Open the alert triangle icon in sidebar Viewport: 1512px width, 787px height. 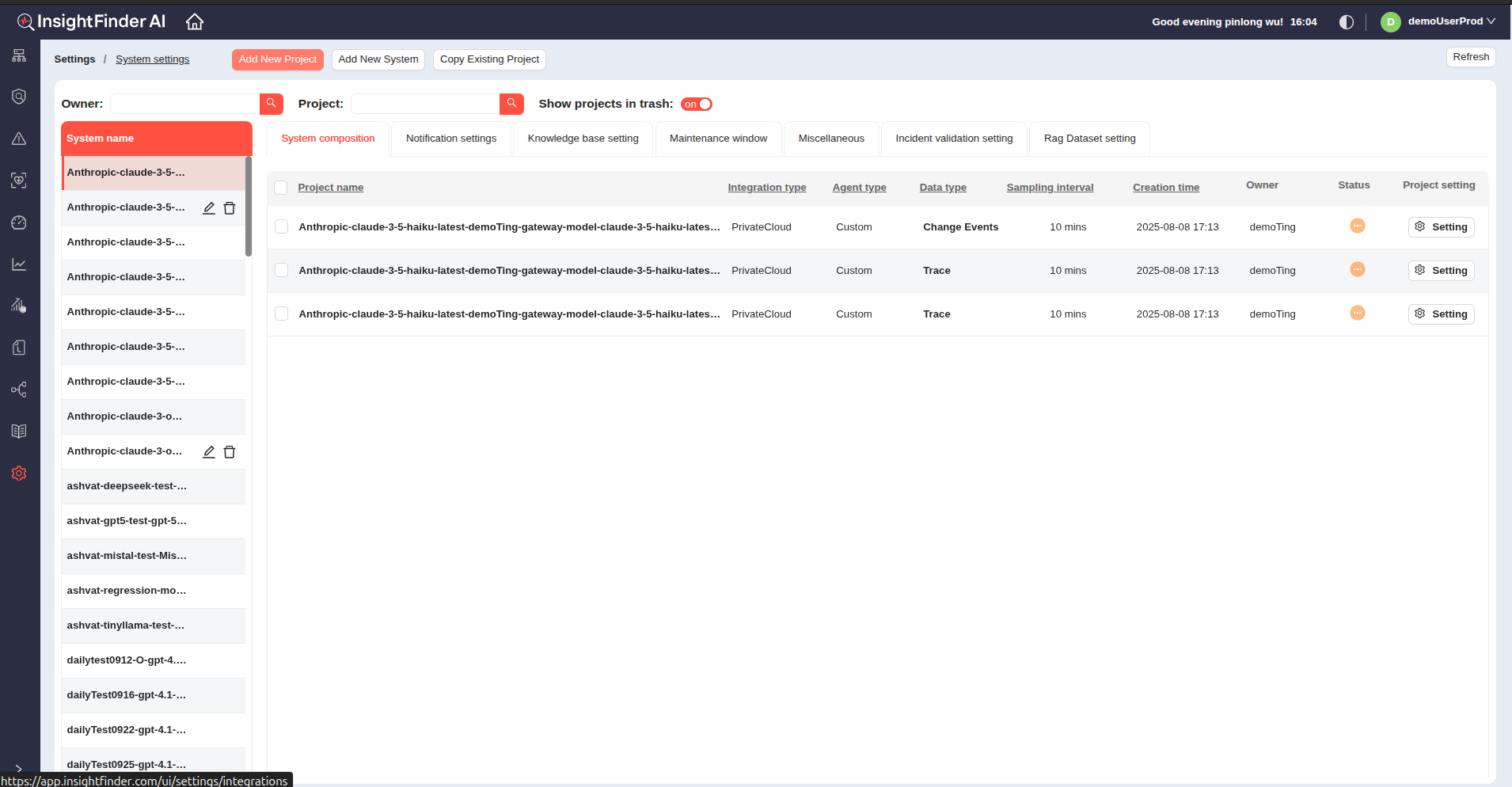19,139
